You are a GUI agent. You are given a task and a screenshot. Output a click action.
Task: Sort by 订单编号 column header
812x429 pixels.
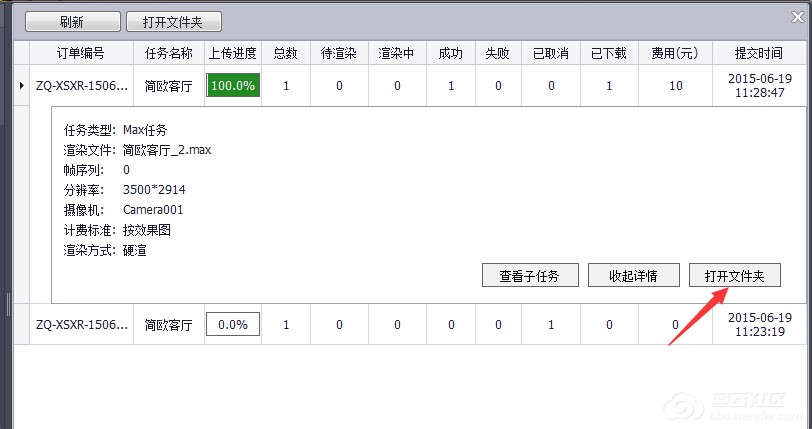(x=80, y=53)
